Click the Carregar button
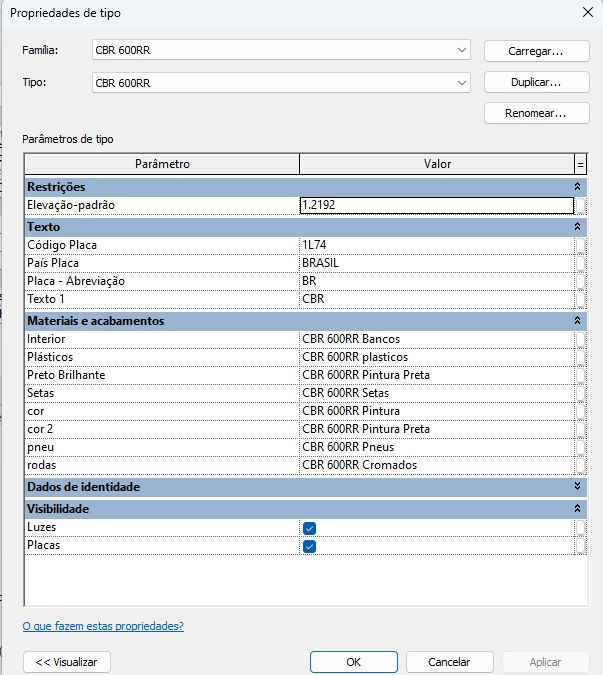The height and width of the screenshot is (675, 603). [536, 51]
